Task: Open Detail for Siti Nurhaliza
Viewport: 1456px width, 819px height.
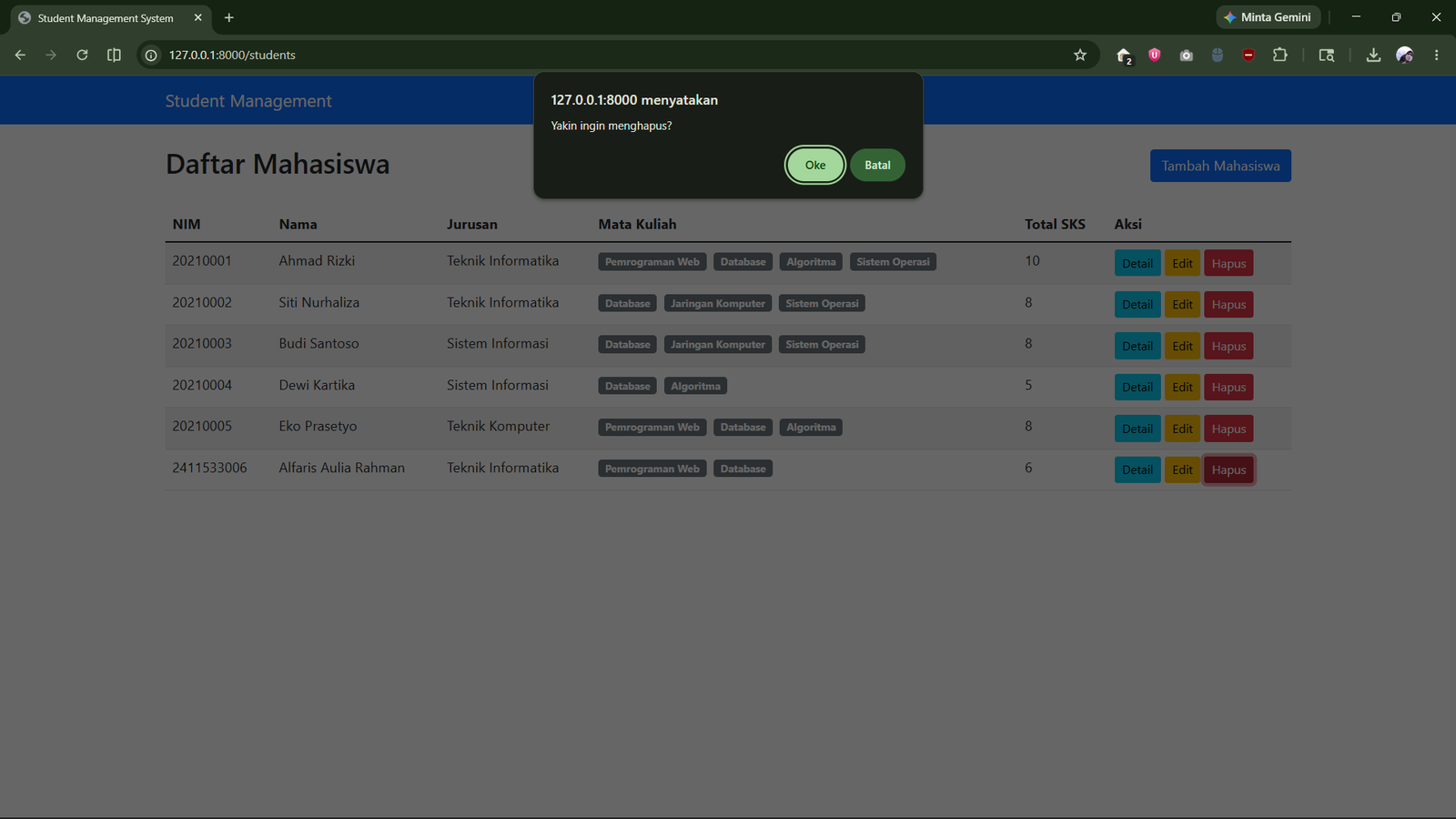Action: pyautogui.click(x=1137, y=304)
